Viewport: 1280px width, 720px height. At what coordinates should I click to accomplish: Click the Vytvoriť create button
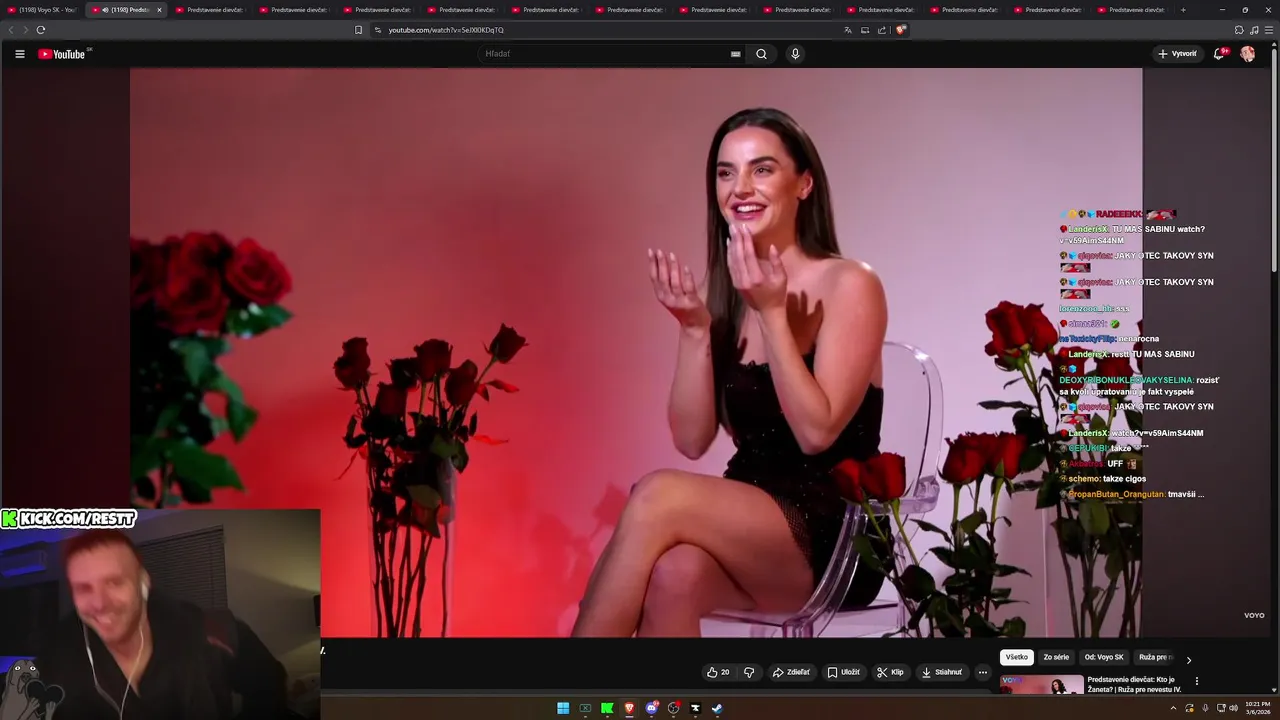click(1177, 54)
